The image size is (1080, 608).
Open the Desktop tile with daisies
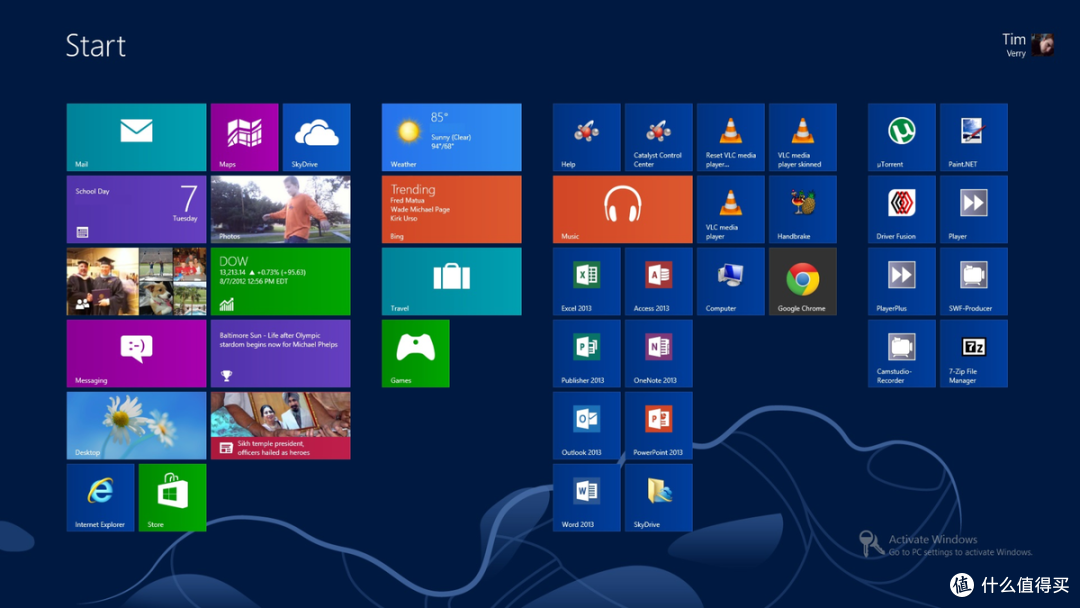coord(136,426)
